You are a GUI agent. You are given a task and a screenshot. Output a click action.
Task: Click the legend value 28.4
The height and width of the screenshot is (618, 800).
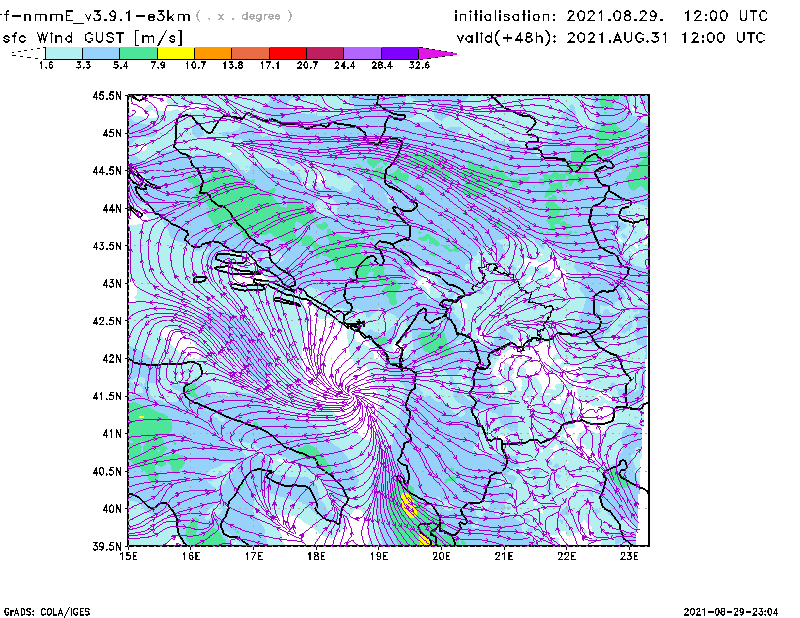382,65
